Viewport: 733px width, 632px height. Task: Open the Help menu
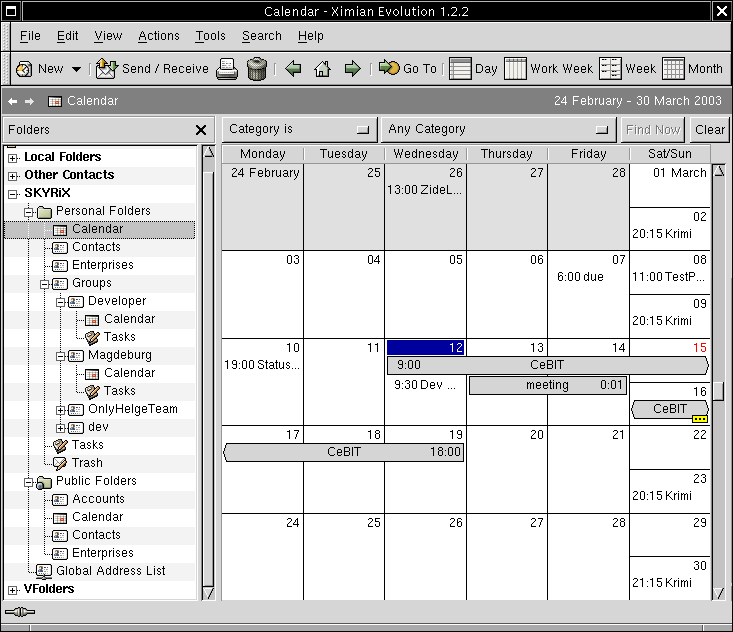point(310,36)
